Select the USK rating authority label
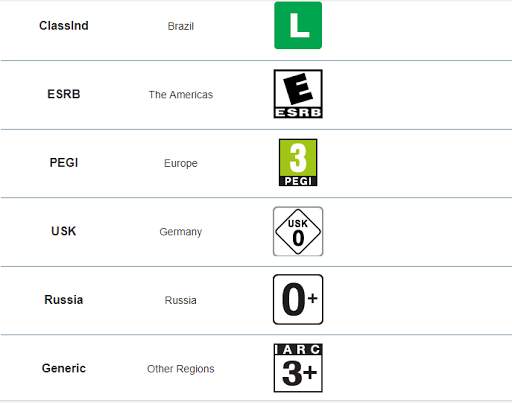512x403 pixels. point(64,231)
